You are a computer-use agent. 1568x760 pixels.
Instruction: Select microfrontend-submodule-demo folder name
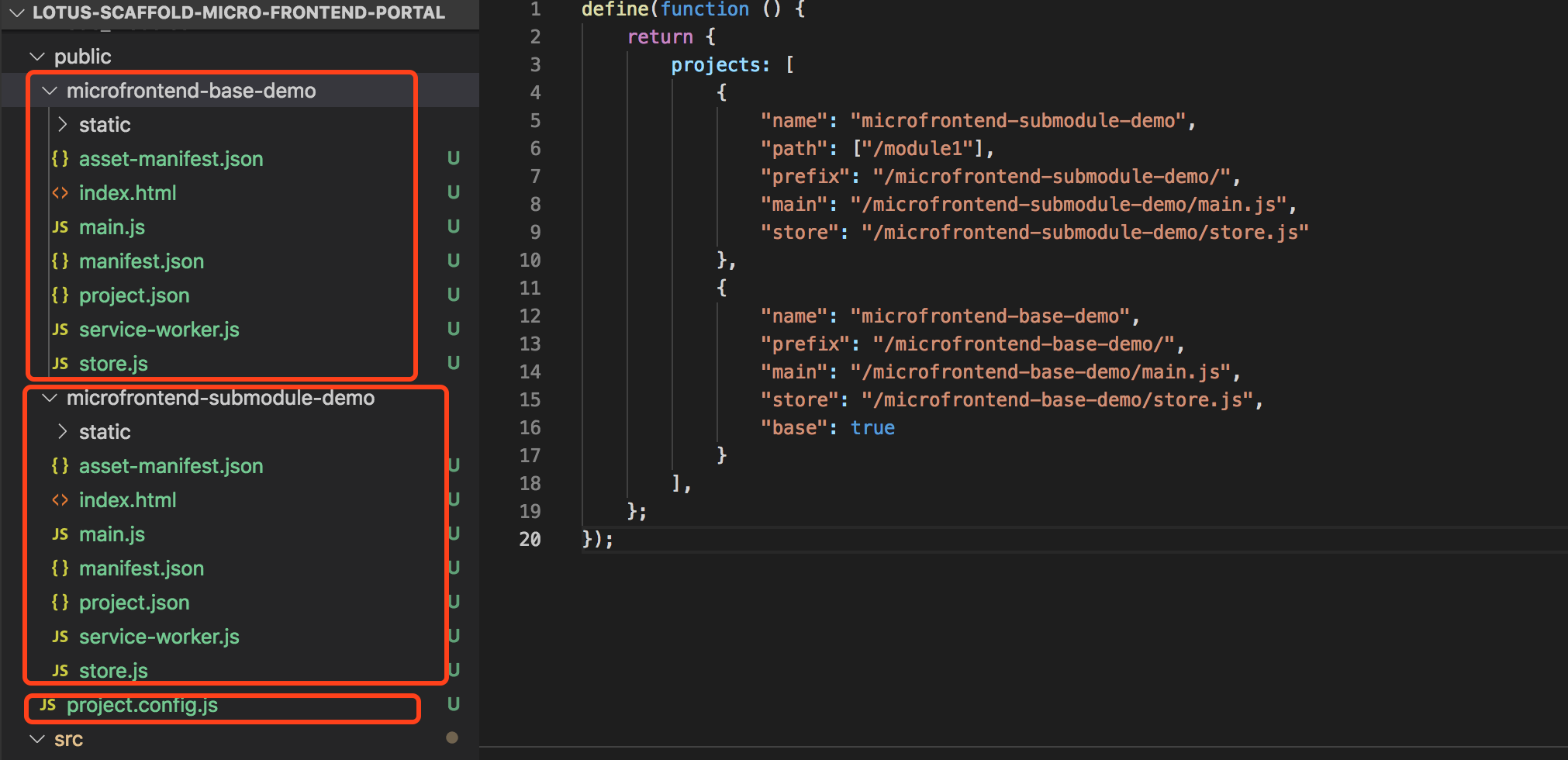coord(221,398)
